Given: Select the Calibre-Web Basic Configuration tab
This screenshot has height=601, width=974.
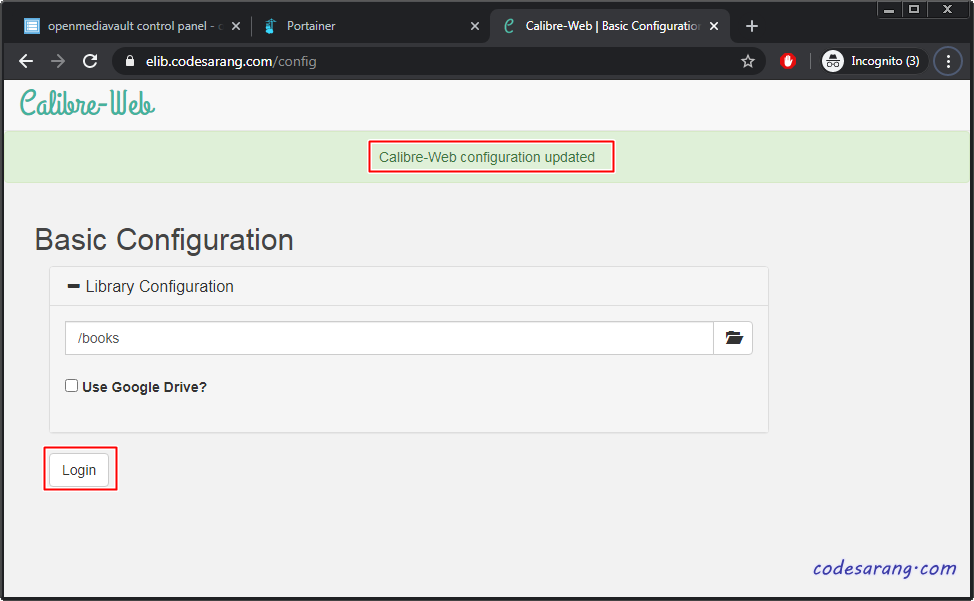Looking at the screenshot, I should (609, 26).
